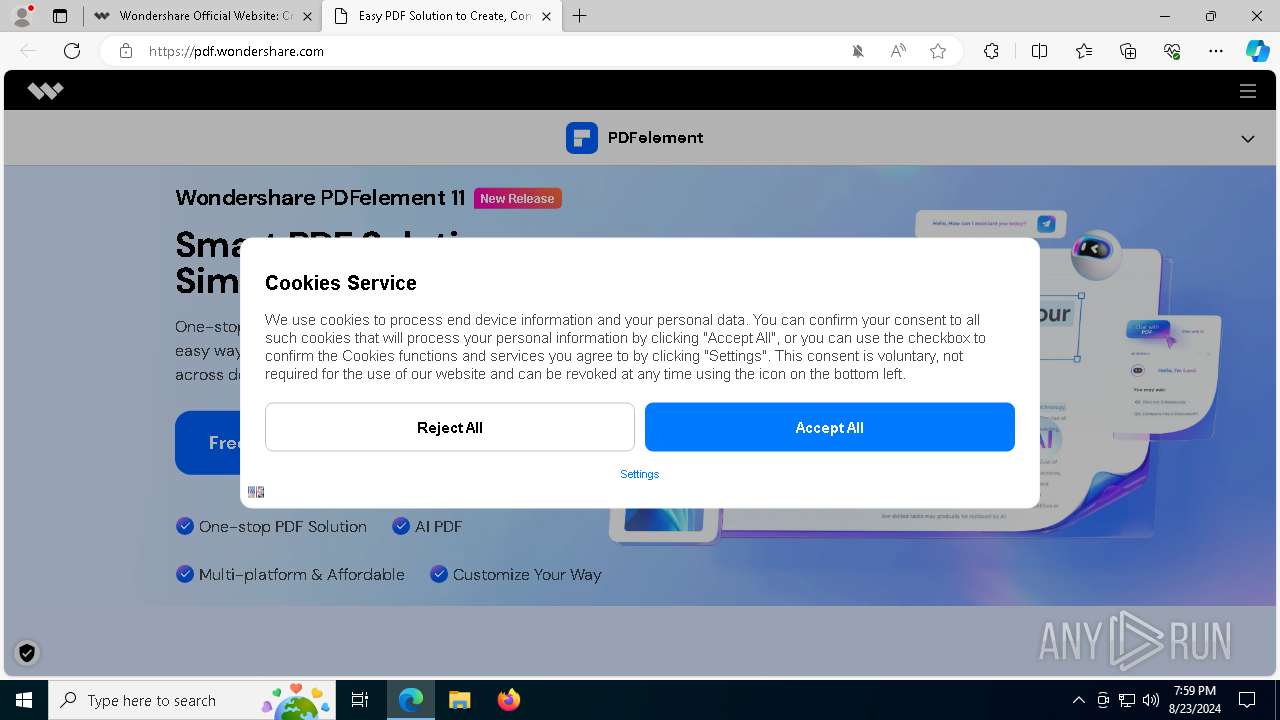Image resolution: width=1280 pixels, height=720 pixels.
Task: Focus the address bar URL field
Action: pyautogui.click(x=490, y=51)
